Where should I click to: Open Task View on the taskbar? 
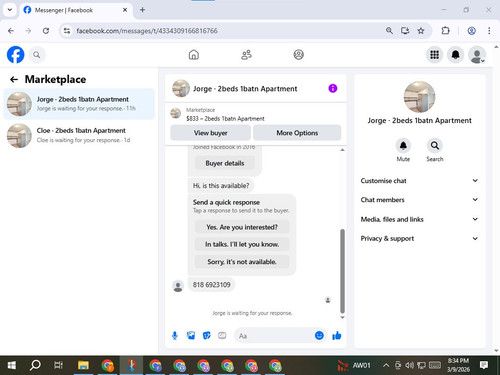tap(58, 365)
